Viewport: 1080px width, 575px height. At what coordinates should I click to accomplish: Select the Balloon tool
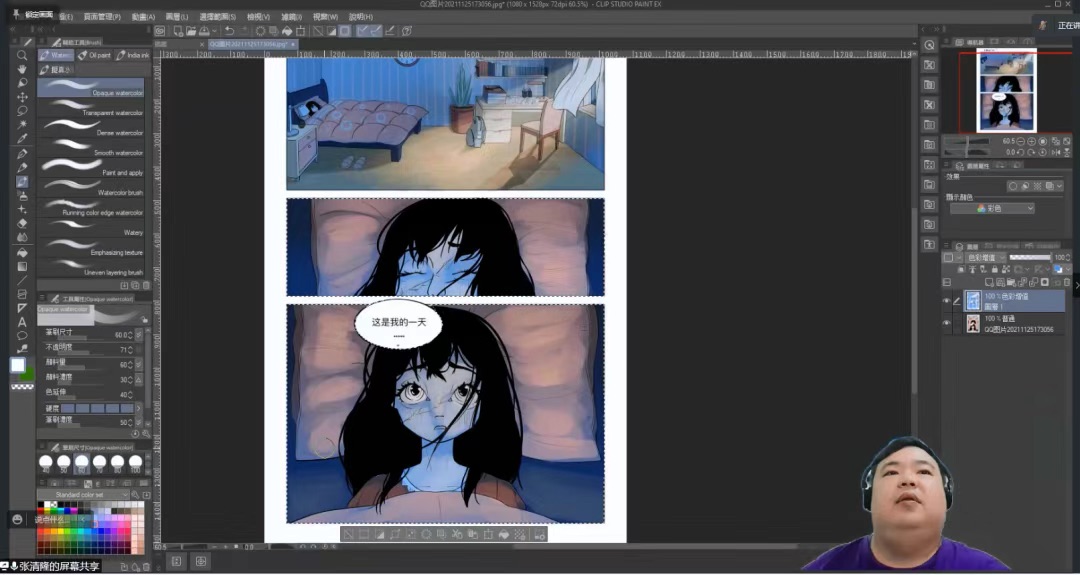(x=22, y=335)
